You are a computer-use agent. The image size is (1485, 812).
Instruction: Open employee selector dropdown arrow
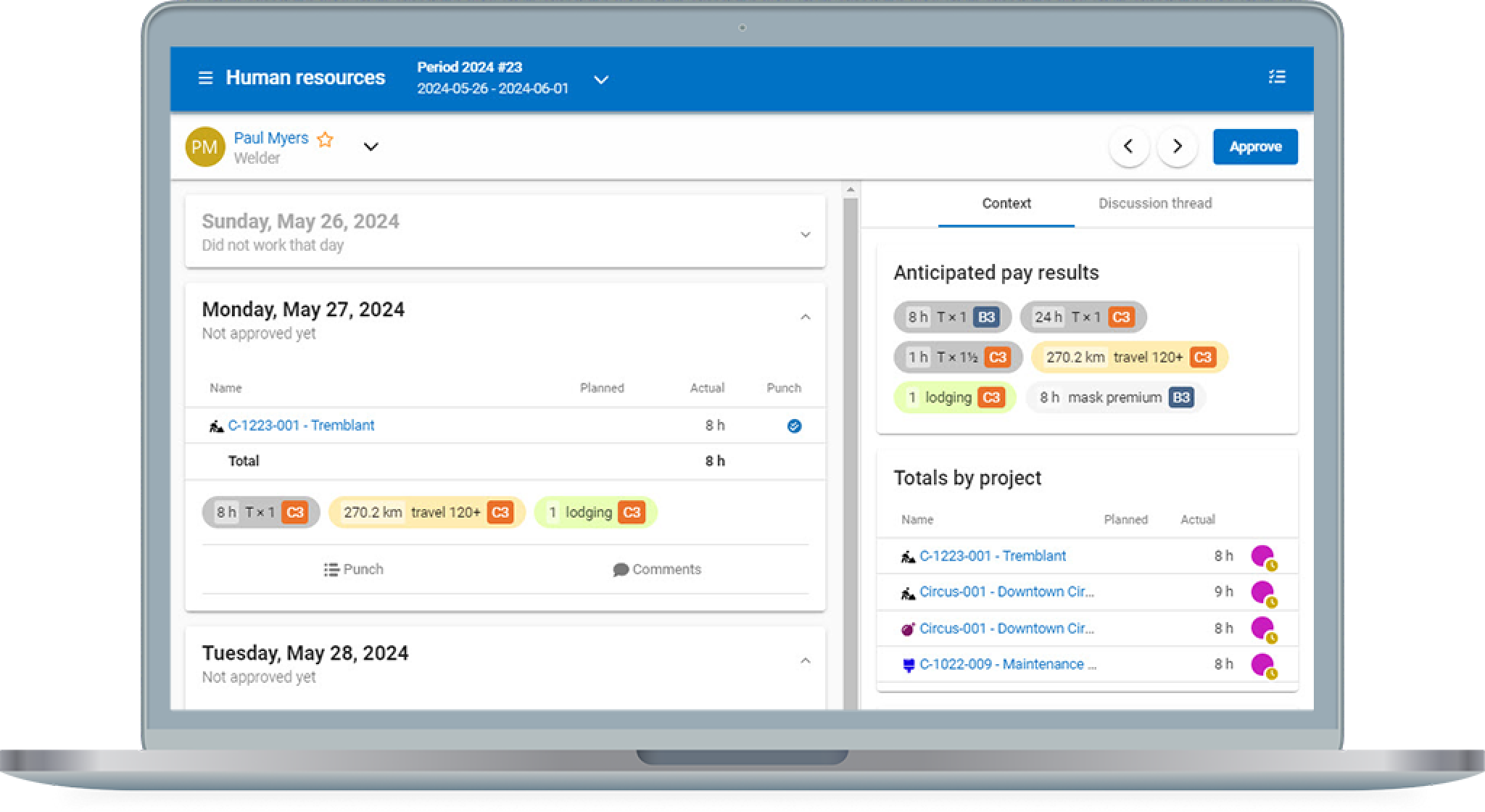tap(371, 146)
